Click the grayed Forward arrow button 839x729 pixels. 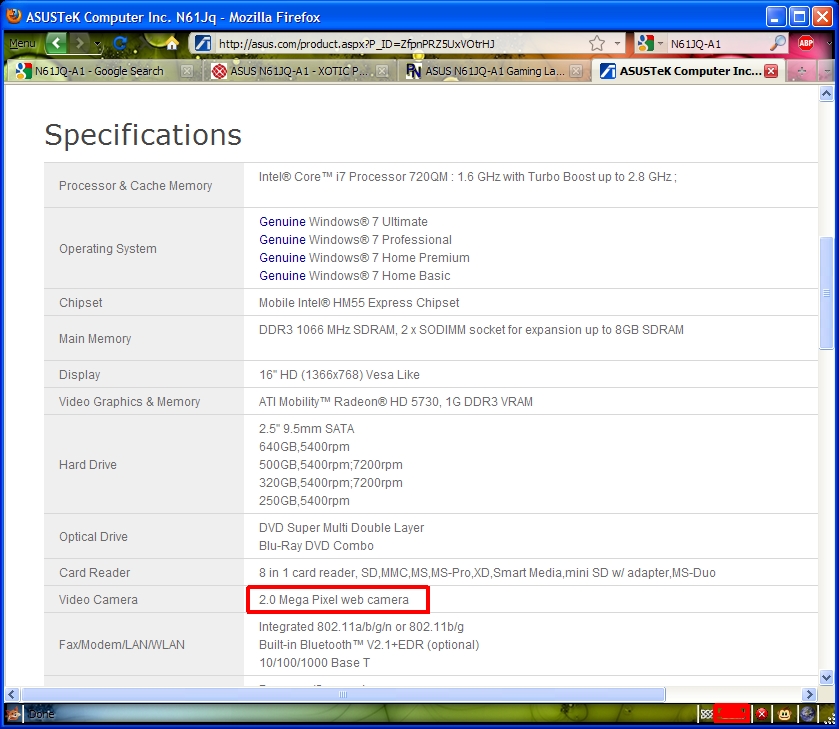(80, 43)
